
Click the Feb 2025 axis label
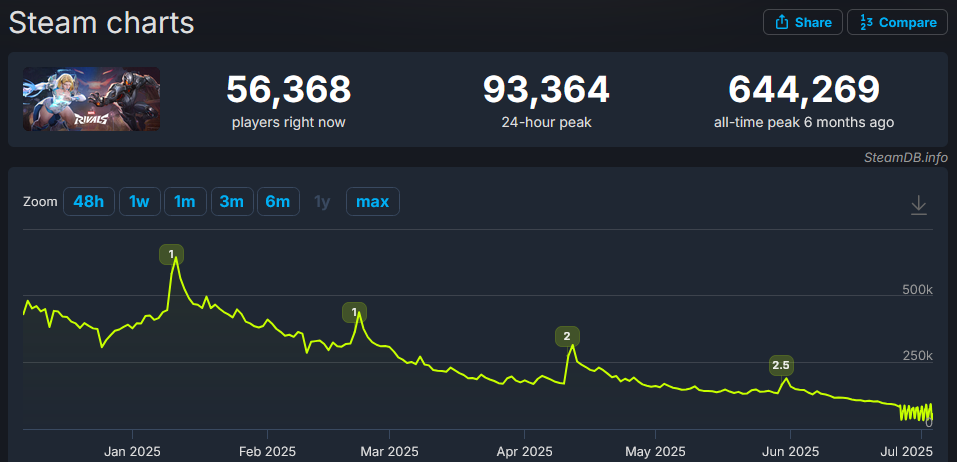(267, 452)
